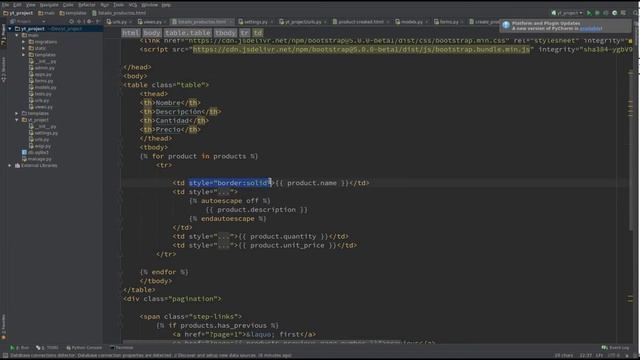
Task: Collapse the main folder tree node
Action: 17,35
